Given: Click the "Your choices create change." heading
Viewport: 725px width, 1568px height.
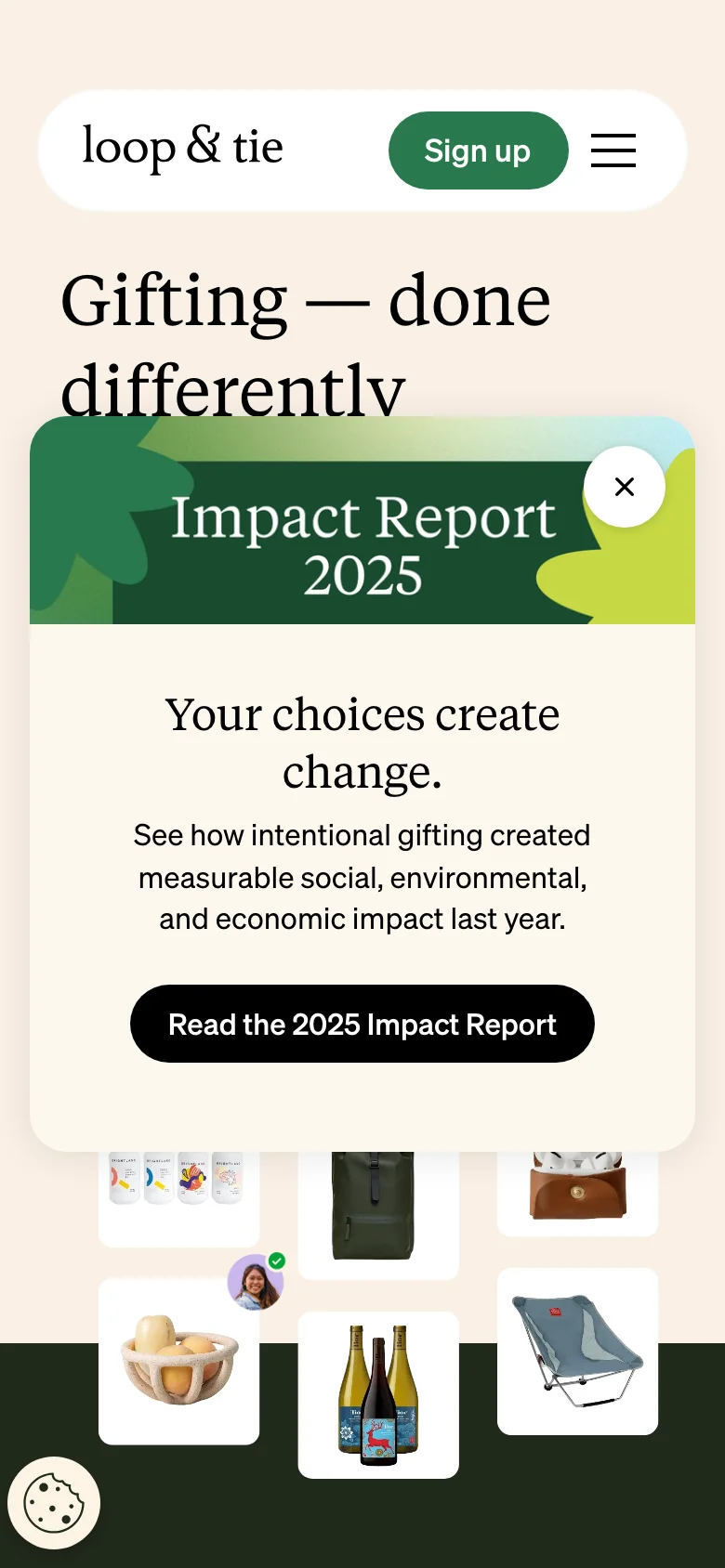Looking at the screenshot, I should coord(362,742).
